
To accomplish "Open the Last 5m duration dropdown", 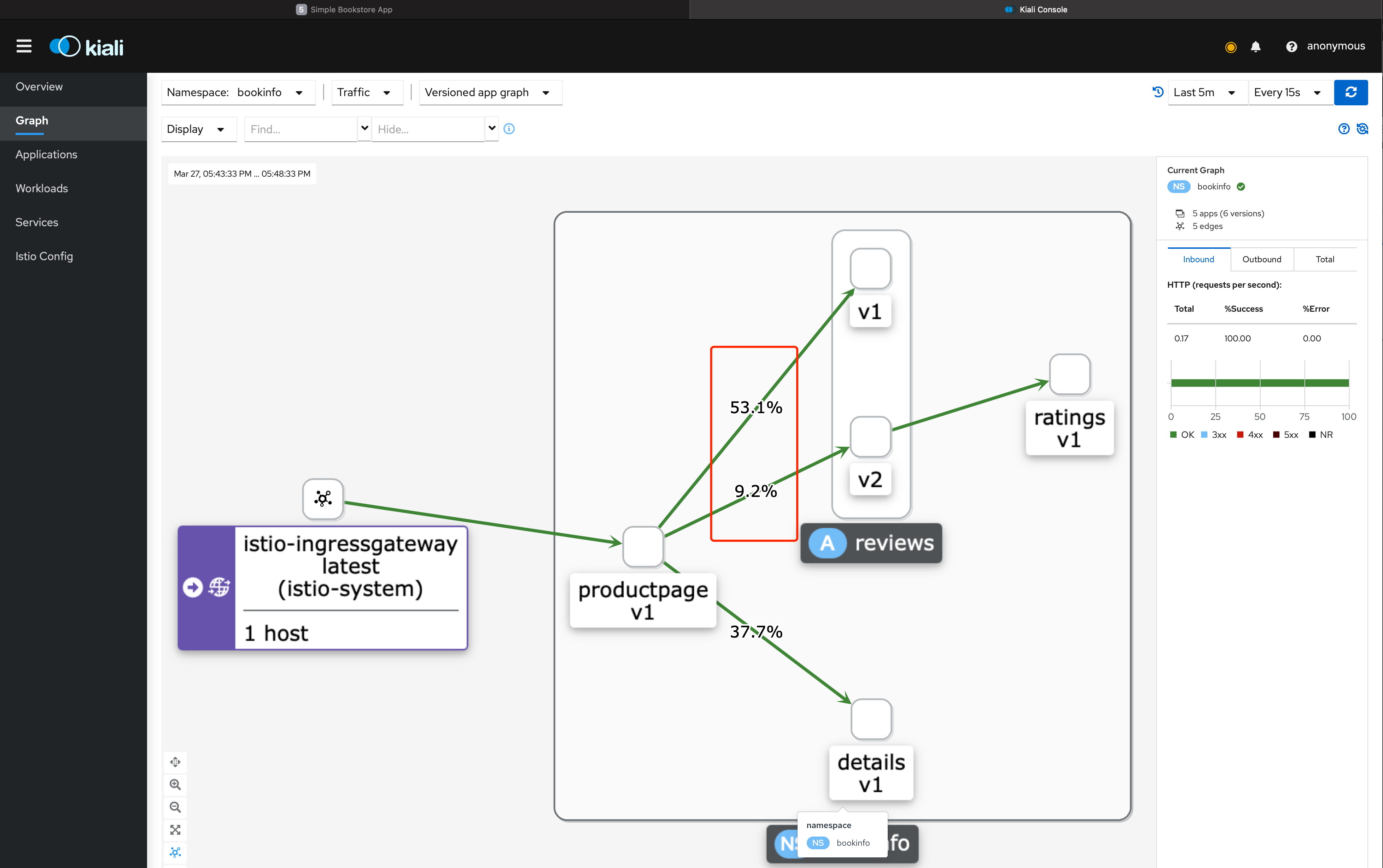I will 1207,93.
